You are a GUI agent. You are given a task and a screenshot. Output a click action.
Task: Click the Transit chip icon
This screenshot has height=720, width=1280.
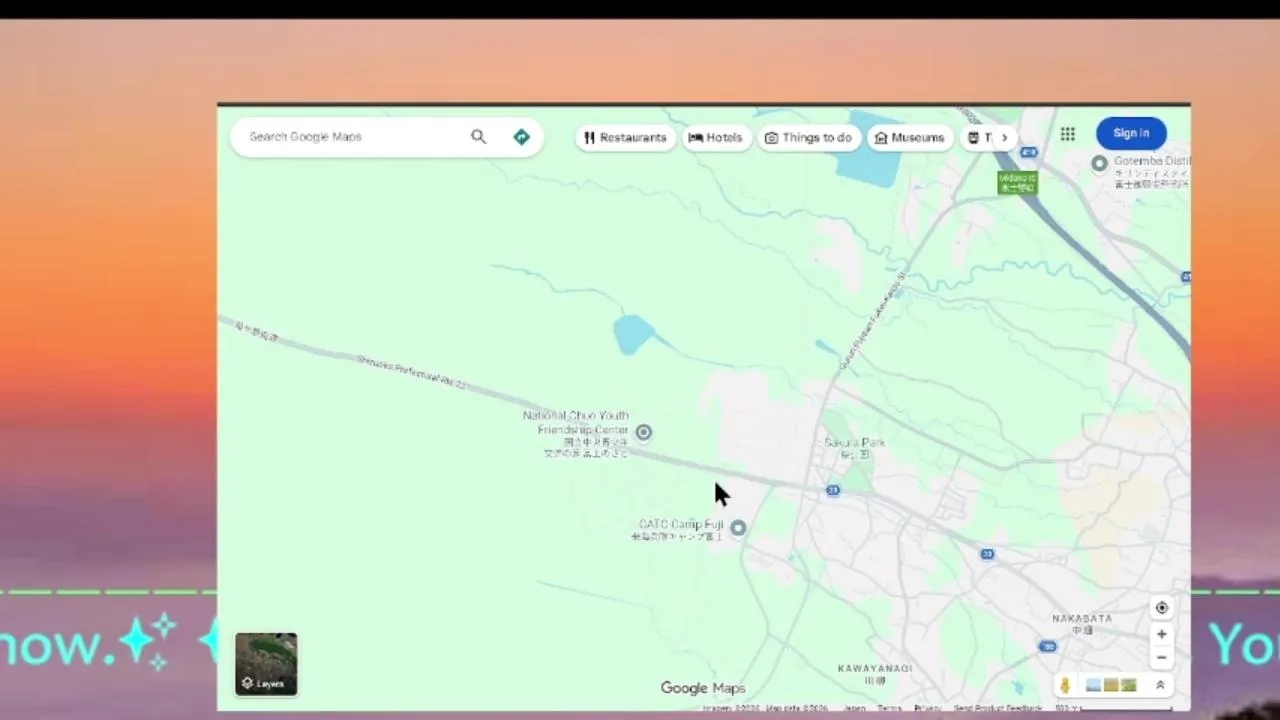tap(974, 138)
